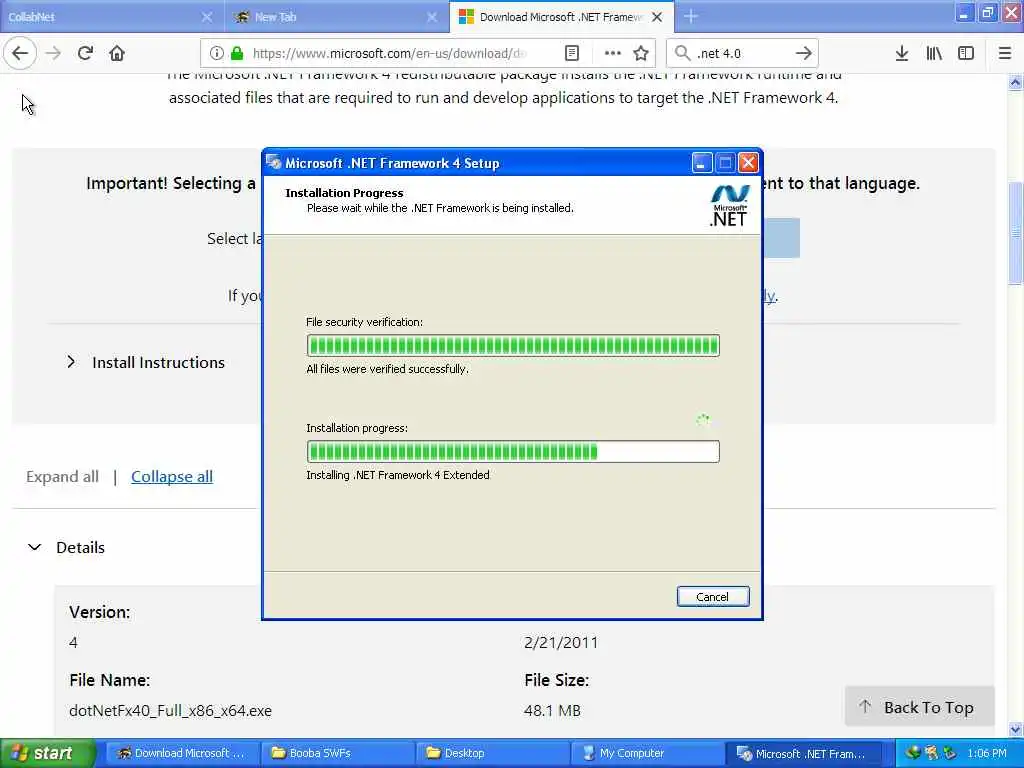Click the first system tray icon
1024x768 pixels.
912,753
